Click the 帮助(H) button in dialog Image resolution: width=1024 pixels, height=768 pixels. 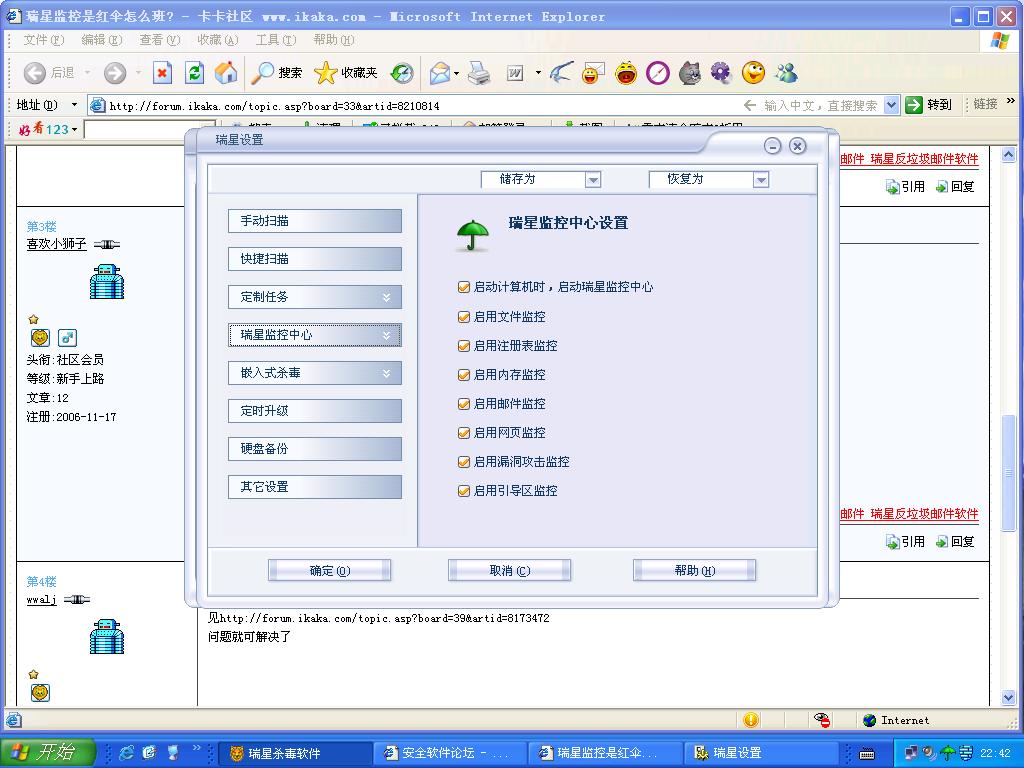click(694, 570)
